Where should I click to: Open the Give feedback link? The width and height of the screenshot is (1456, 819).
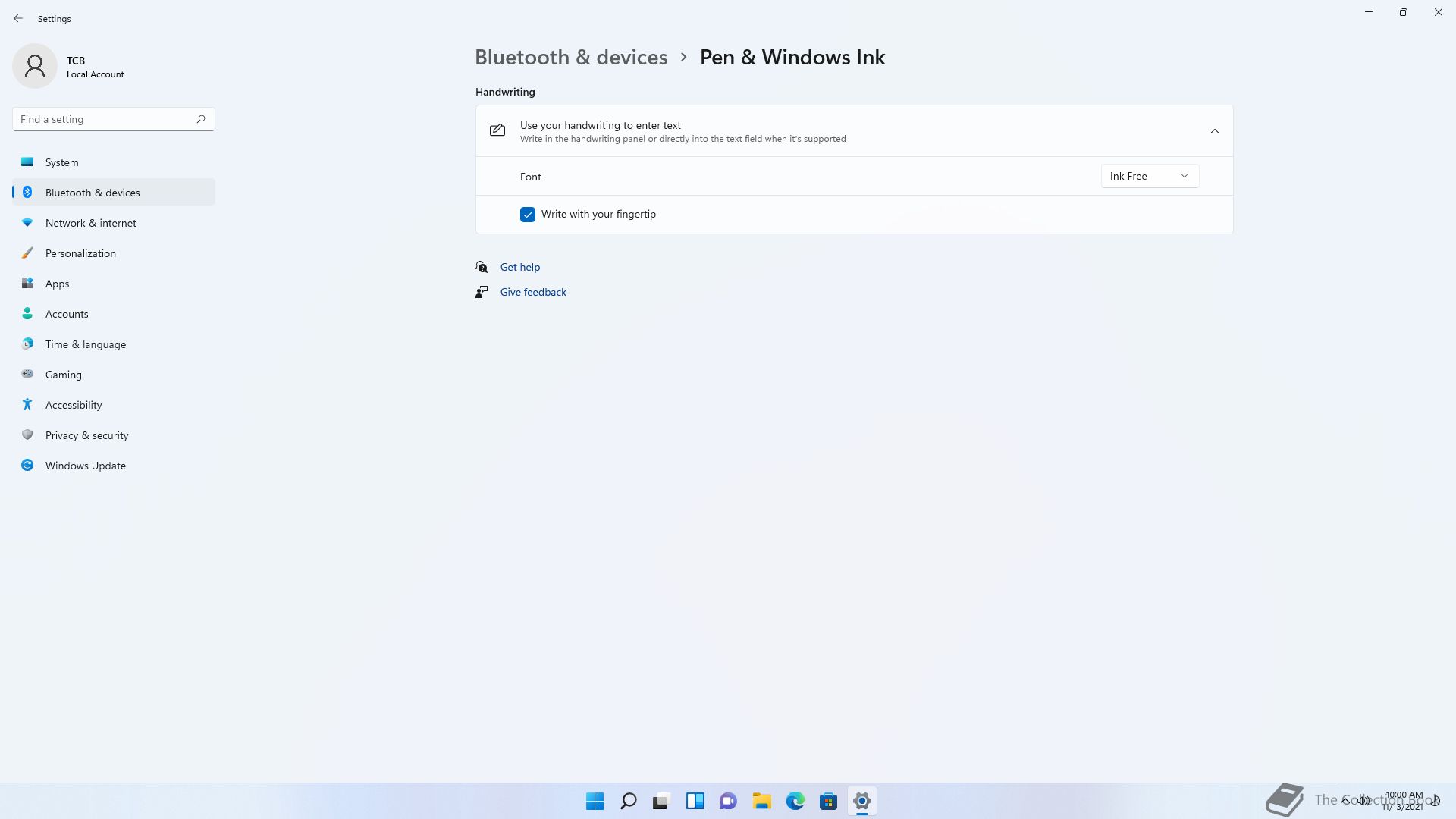(533, 292)
